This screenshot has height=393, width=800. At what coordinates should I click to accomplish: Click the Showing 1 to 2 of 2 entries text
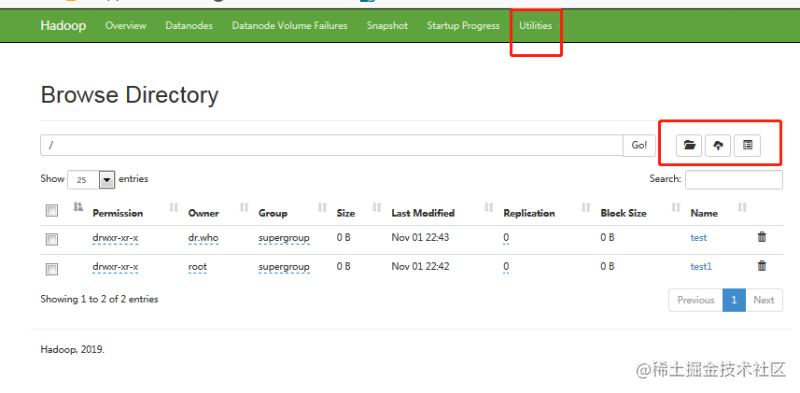pyautogui.click(x=99, y=300)
